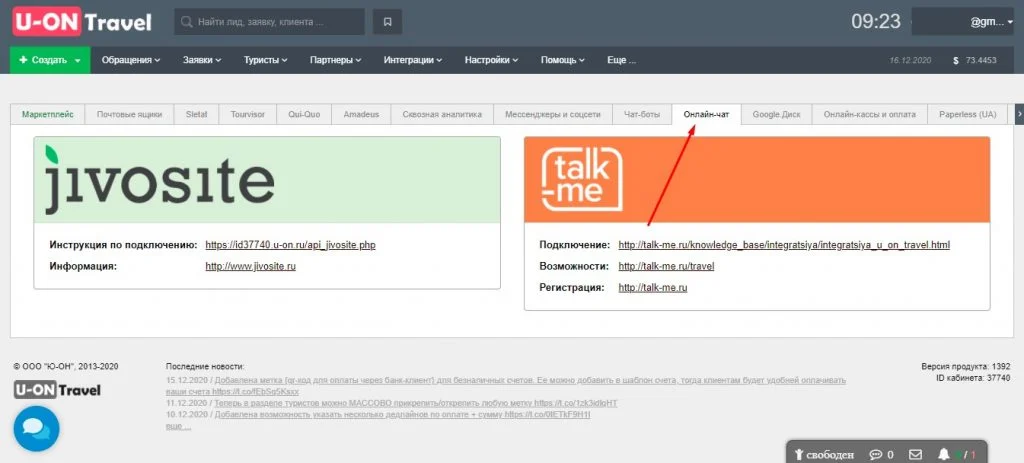Screen dimensions: 1024x463
Task: Focus the lead/client search field
Action: (x=269, y=22)
